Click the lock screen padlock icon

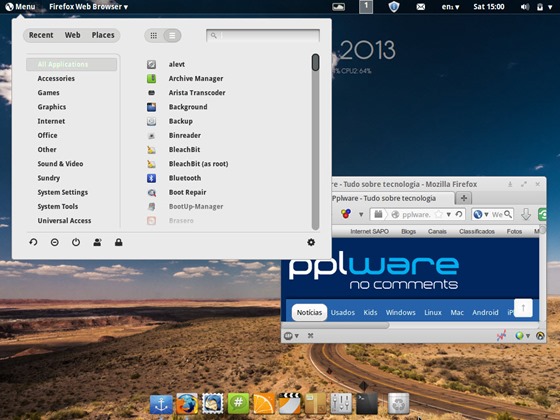[x=119, y=242]
